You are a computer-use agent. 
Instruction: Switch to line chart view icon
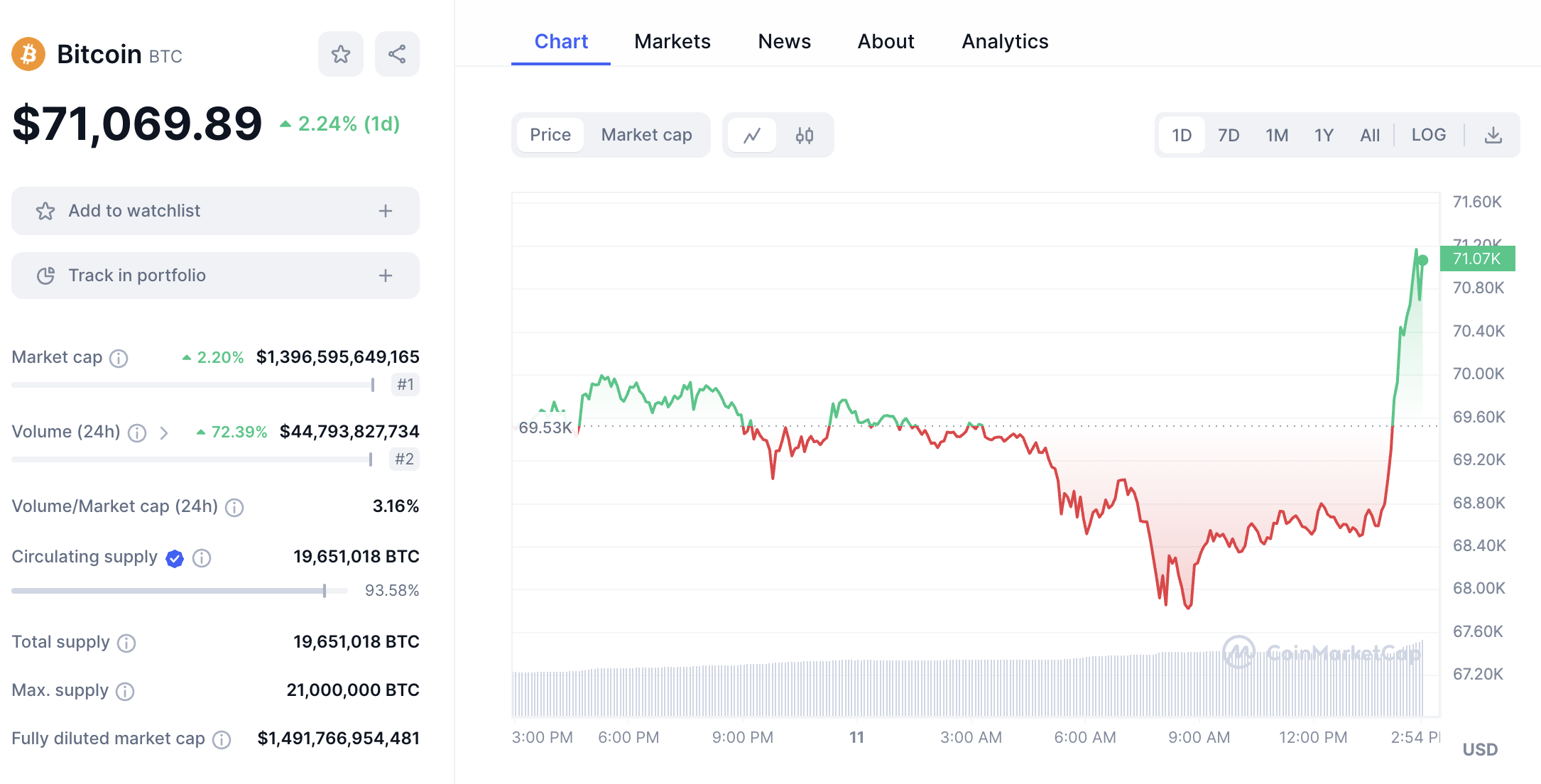[x=752, y=135]
